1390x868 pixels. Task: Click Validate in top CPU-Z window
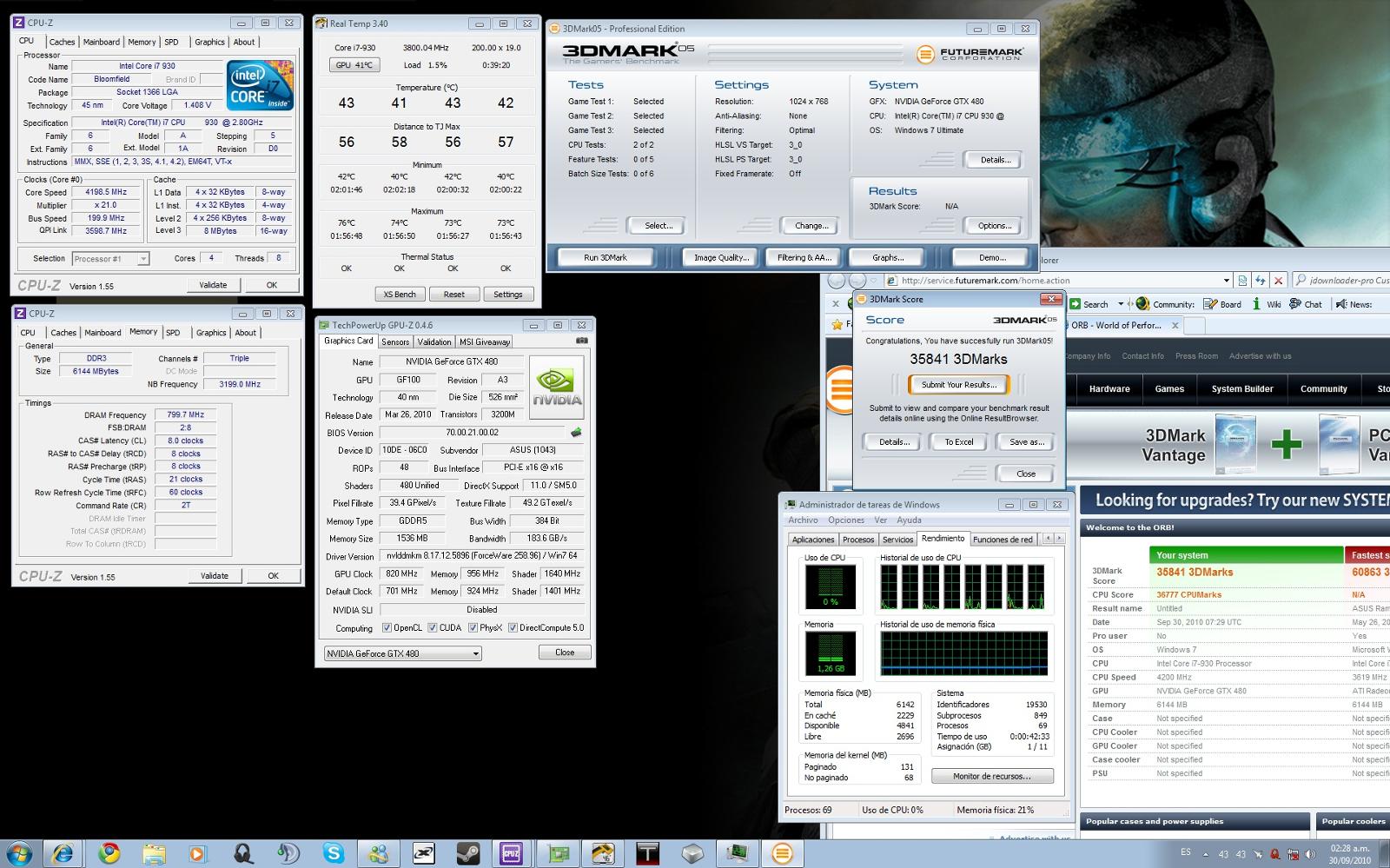(214, 285)
